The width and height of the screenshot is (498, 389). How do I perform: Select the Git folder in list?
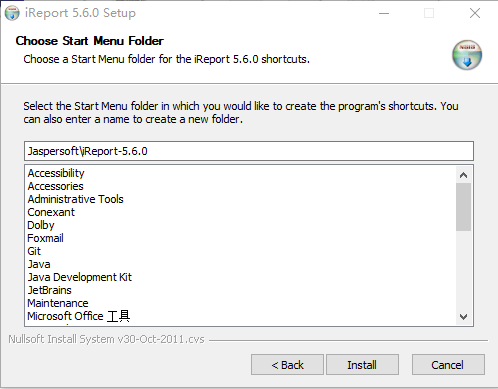[34, 251]
